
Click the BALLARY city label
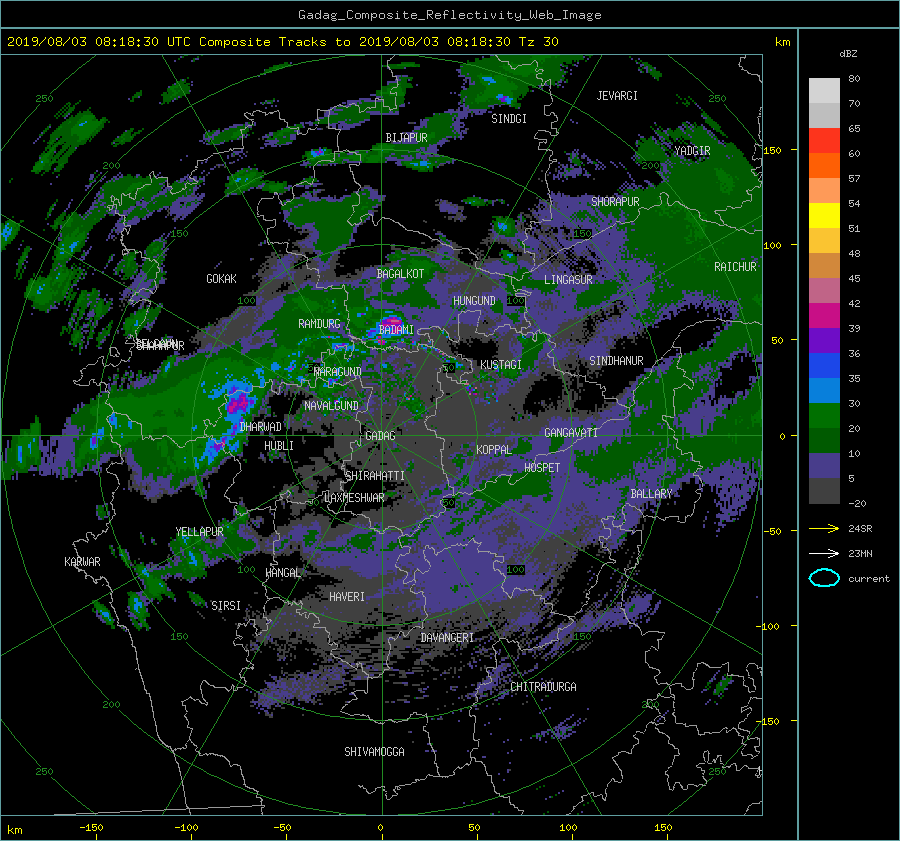[x=651, y=494]
